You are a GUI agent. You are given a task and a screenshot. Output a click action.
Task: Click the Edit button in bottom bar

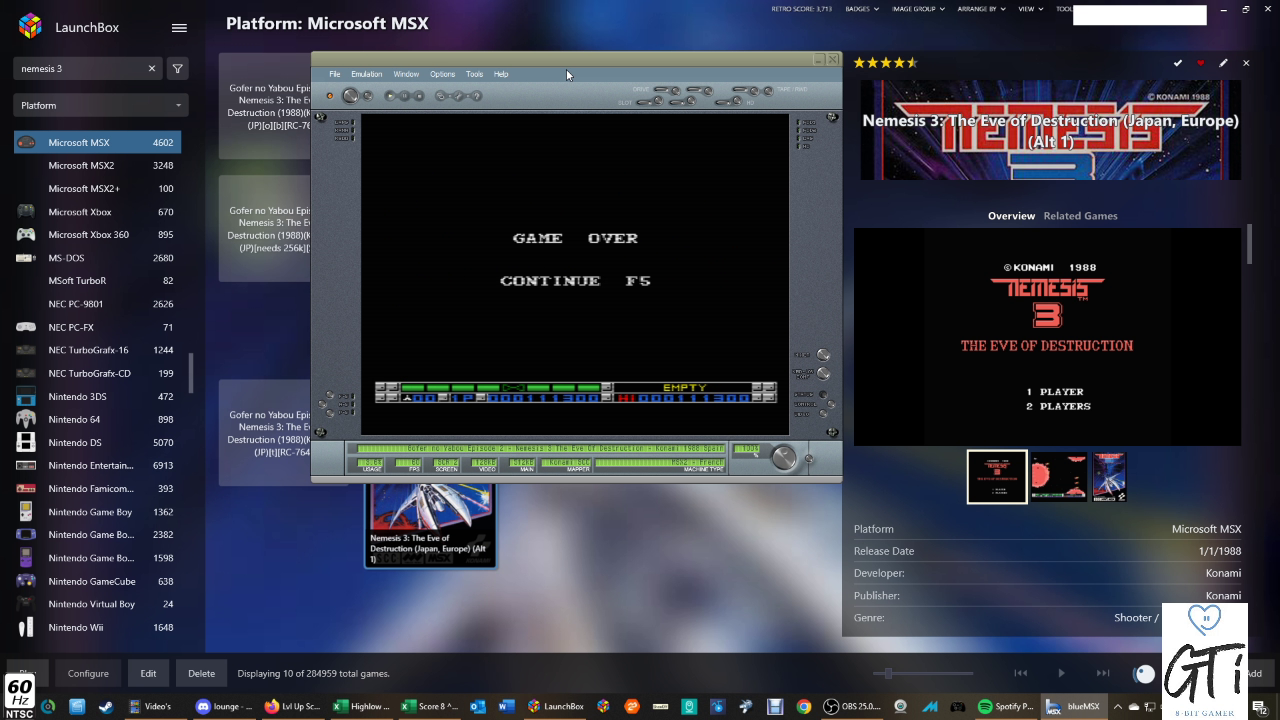(148, 673)
